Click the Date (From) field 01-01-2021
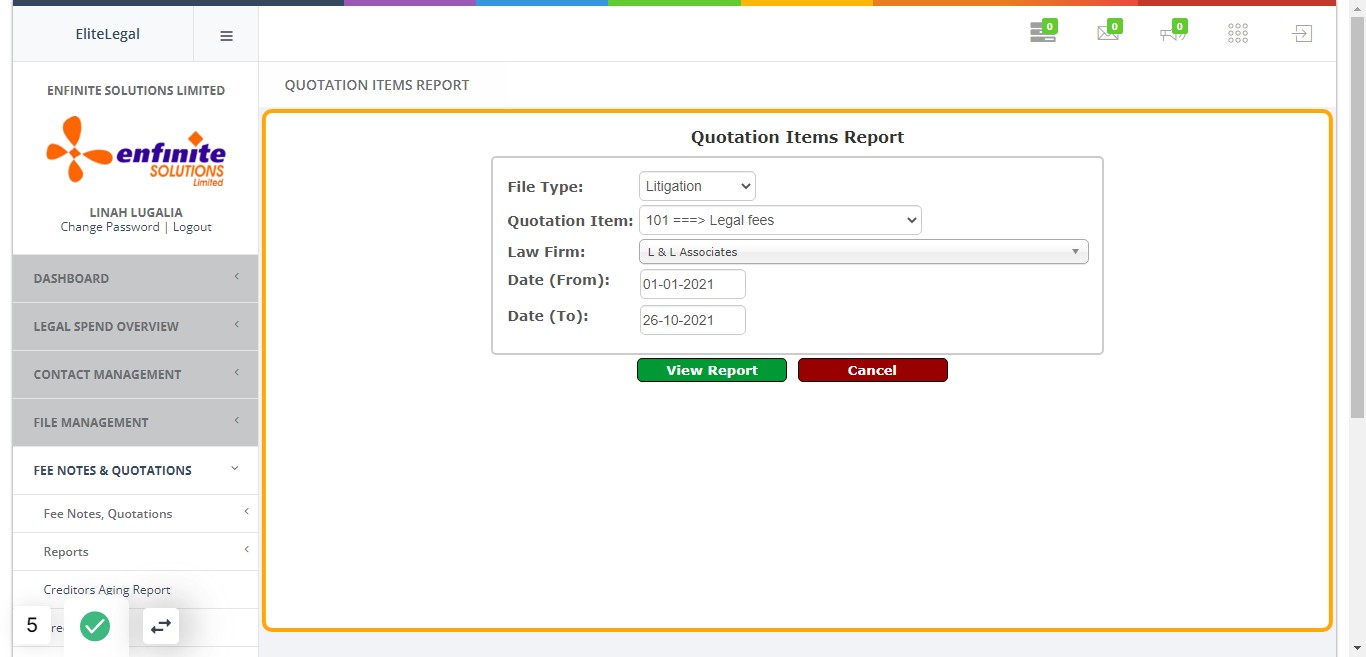The height and width of the screenshot is (657, 1366). 693,284
